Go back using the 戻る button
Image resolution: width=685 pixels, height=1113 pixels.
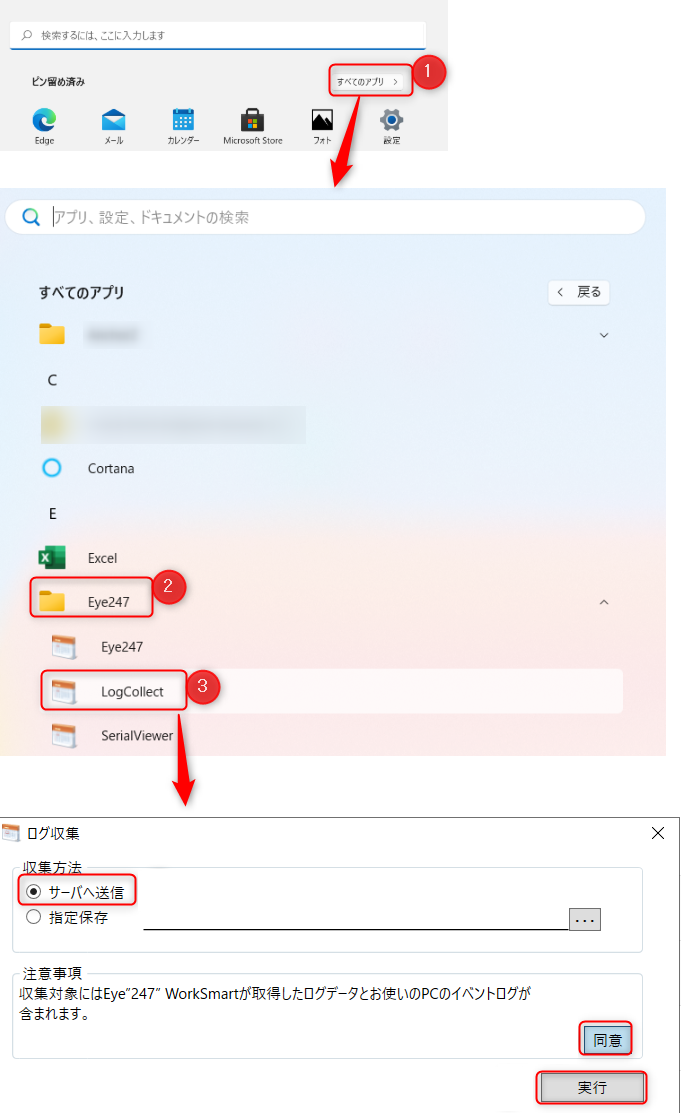coord(579,292)
